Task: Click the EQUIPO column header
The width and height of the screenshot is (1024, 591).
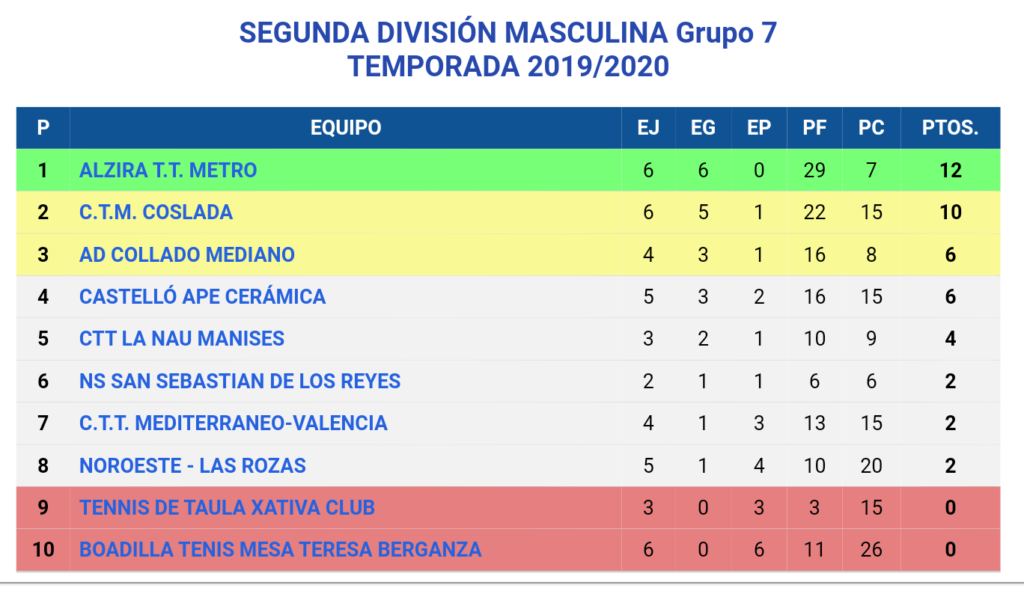Action: point(345,127)
